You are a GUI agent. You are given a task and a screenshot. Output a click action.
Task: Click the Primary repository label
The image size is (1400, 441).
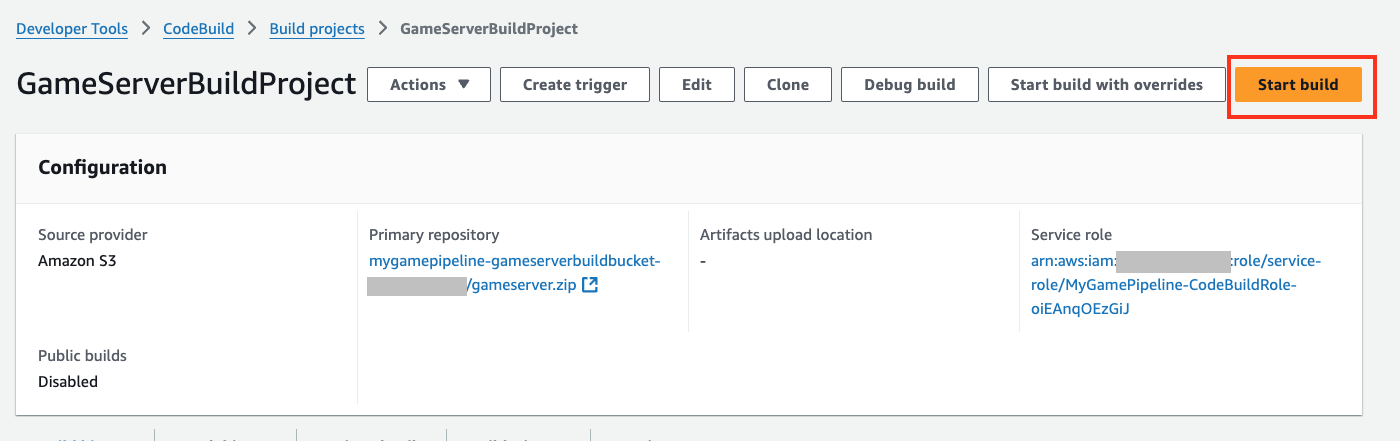(x=434, y=235)
